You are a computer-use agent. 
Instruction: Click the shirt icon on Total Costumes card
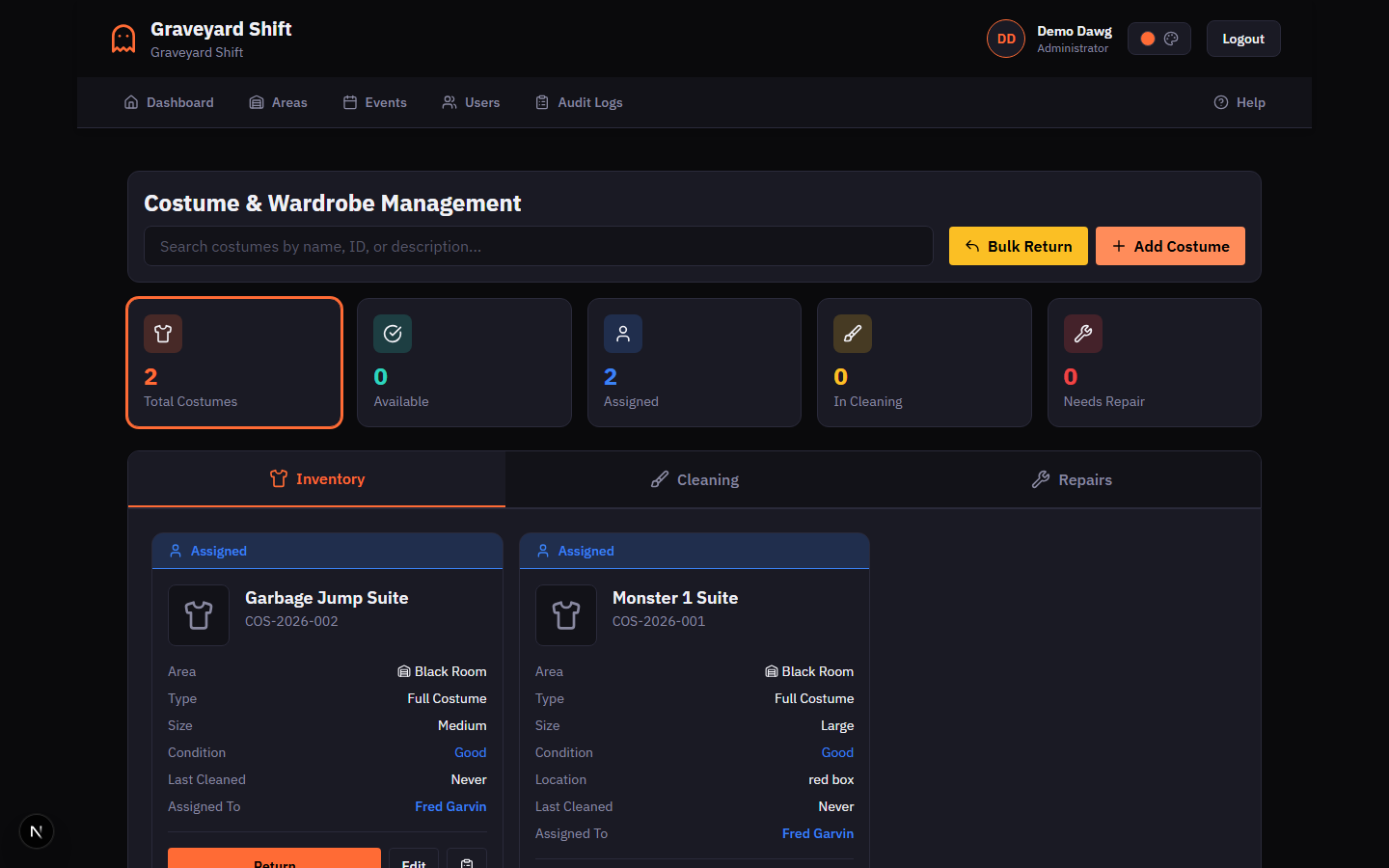163,334
